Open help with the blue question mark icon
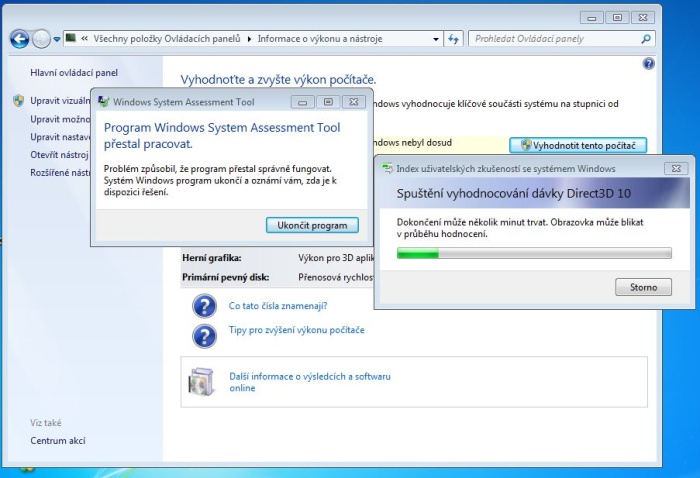 [x=649, y=64]
